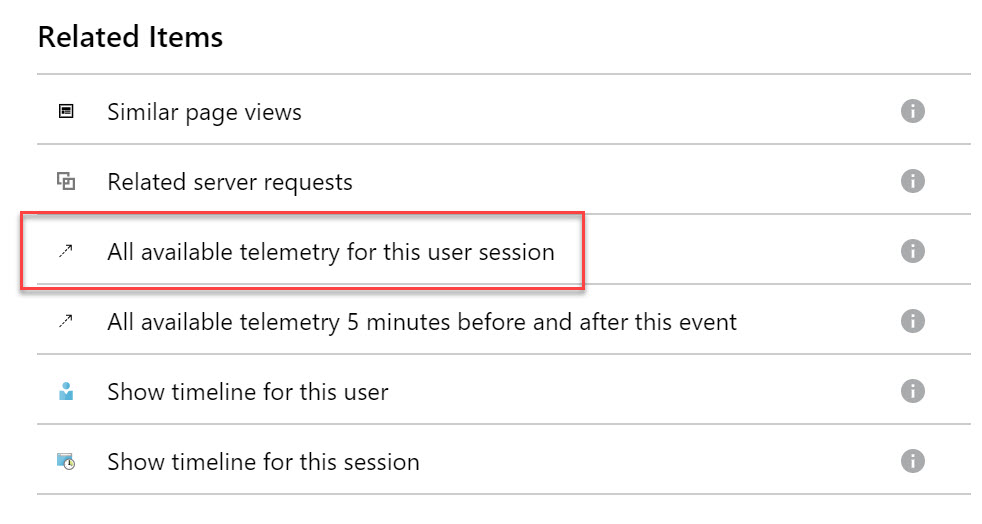Show info for user session telemetry
This screenshot has width=982, height=524.
pos(912,251)
